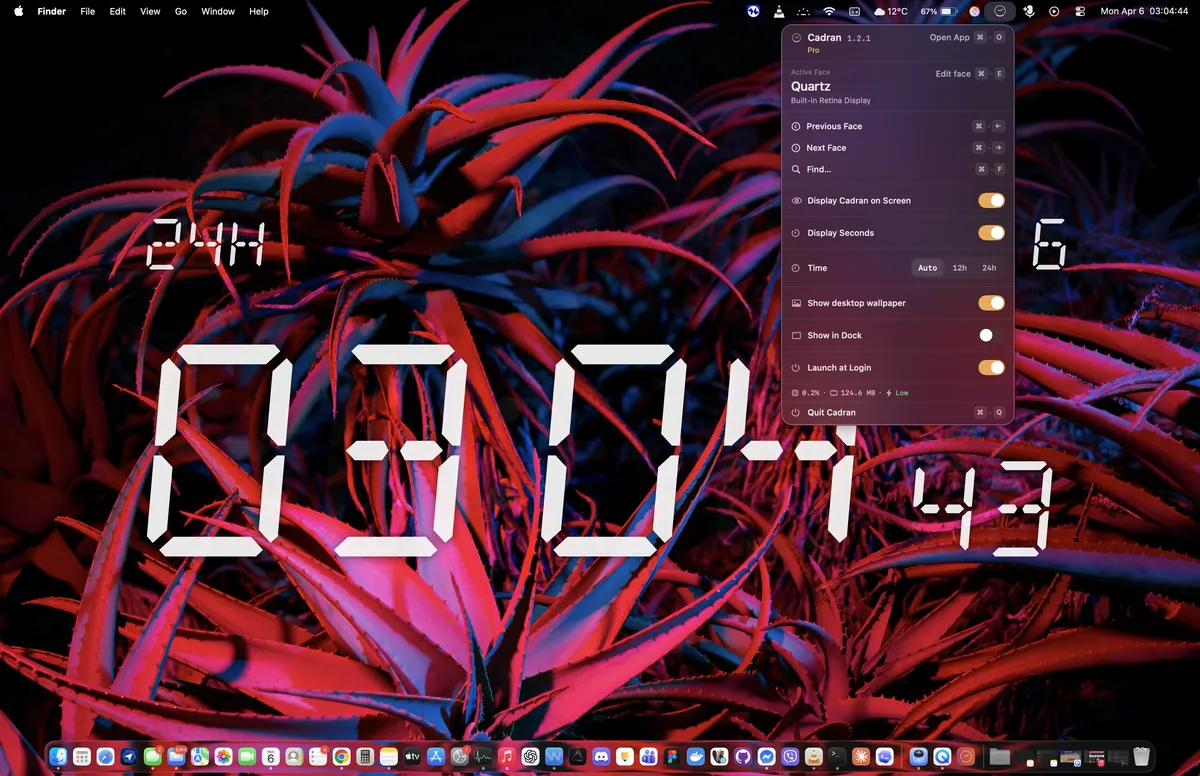Click the VLC cone menu bar icon

tap(779, 11)
